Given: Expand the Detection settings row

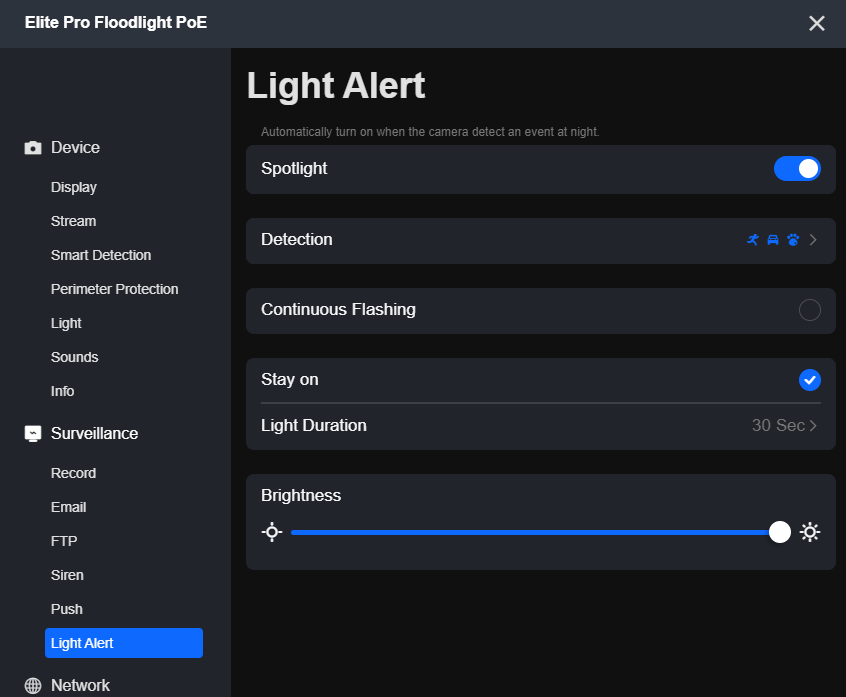Looking at the screenshot, I should 811,240.
